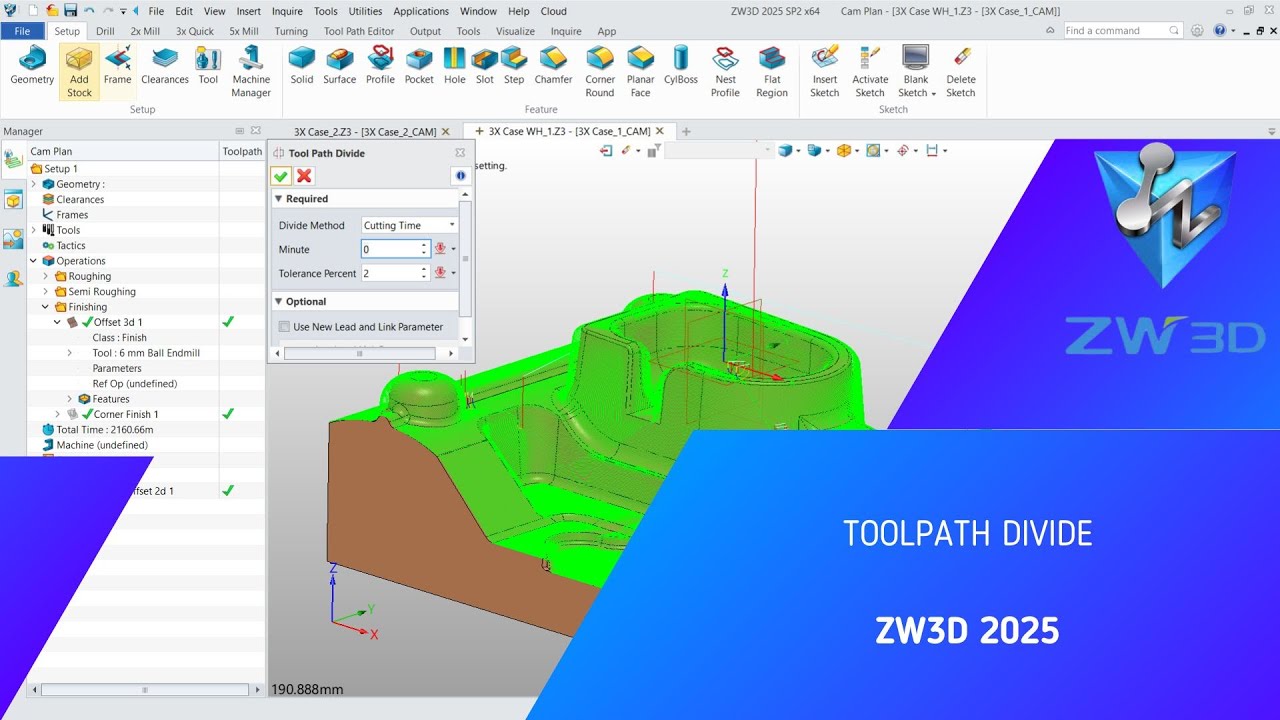Expand the Roughing folder
This screenshot has height=720, width=1280.
click(x=46, y=276)
